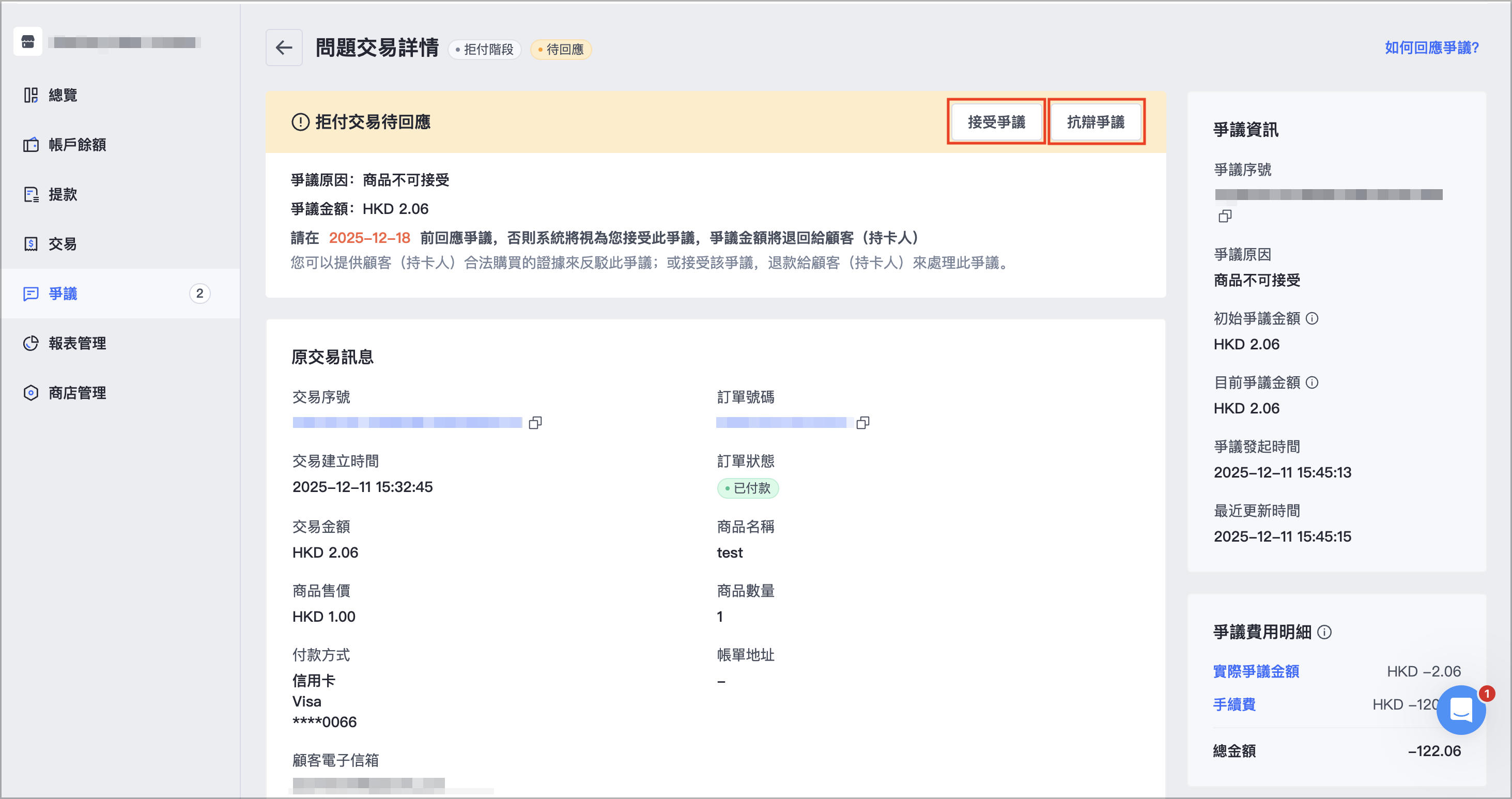The height and width of the screenshot is (799, 1512).
Task: Click the hexagon icon beside 商店管理
Action: point(30,393)
